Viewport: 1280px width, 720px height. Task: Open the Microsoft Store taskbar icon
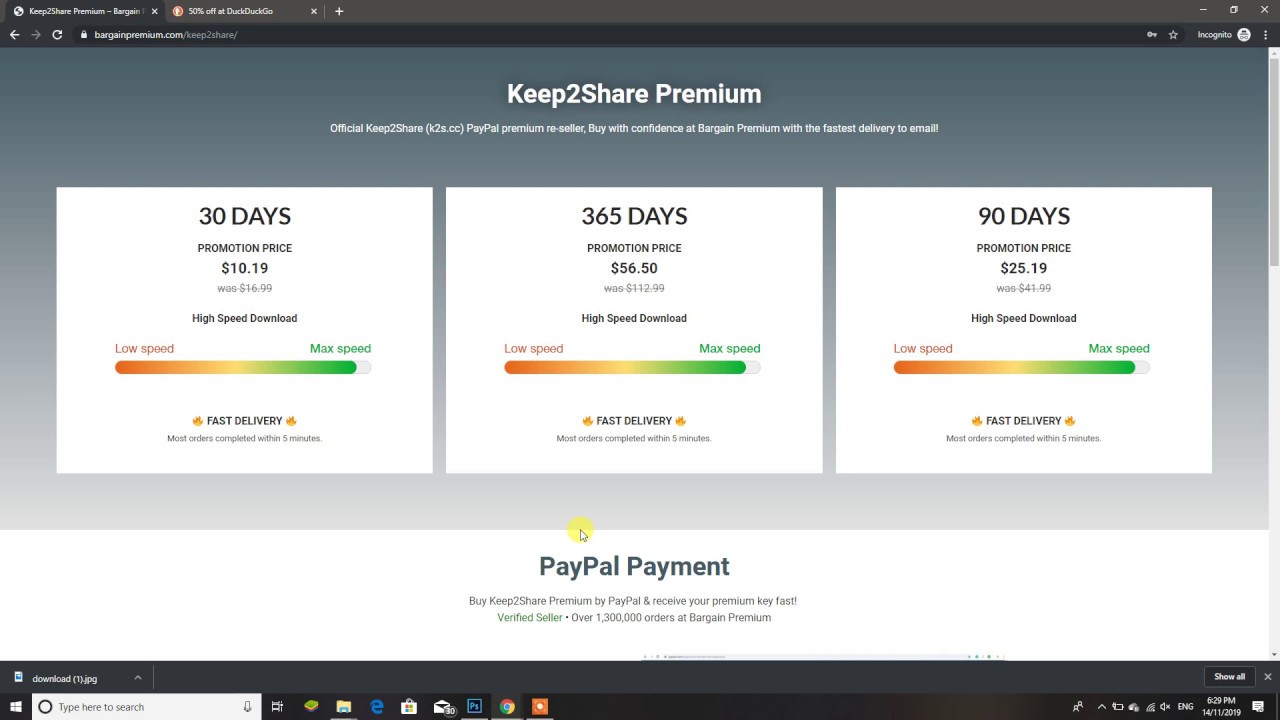tap(409, 707)
